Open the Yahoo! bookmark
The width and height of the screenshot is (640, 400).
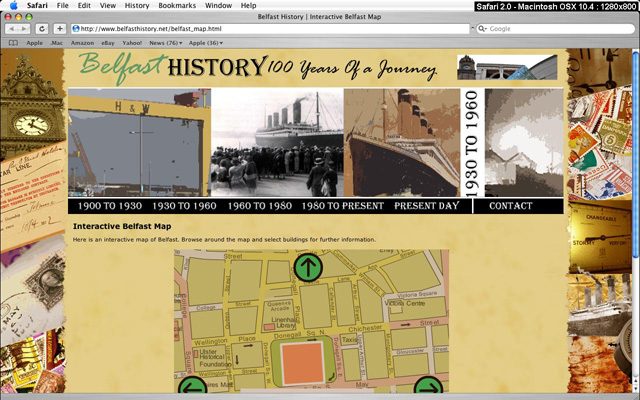pos(132,43)
